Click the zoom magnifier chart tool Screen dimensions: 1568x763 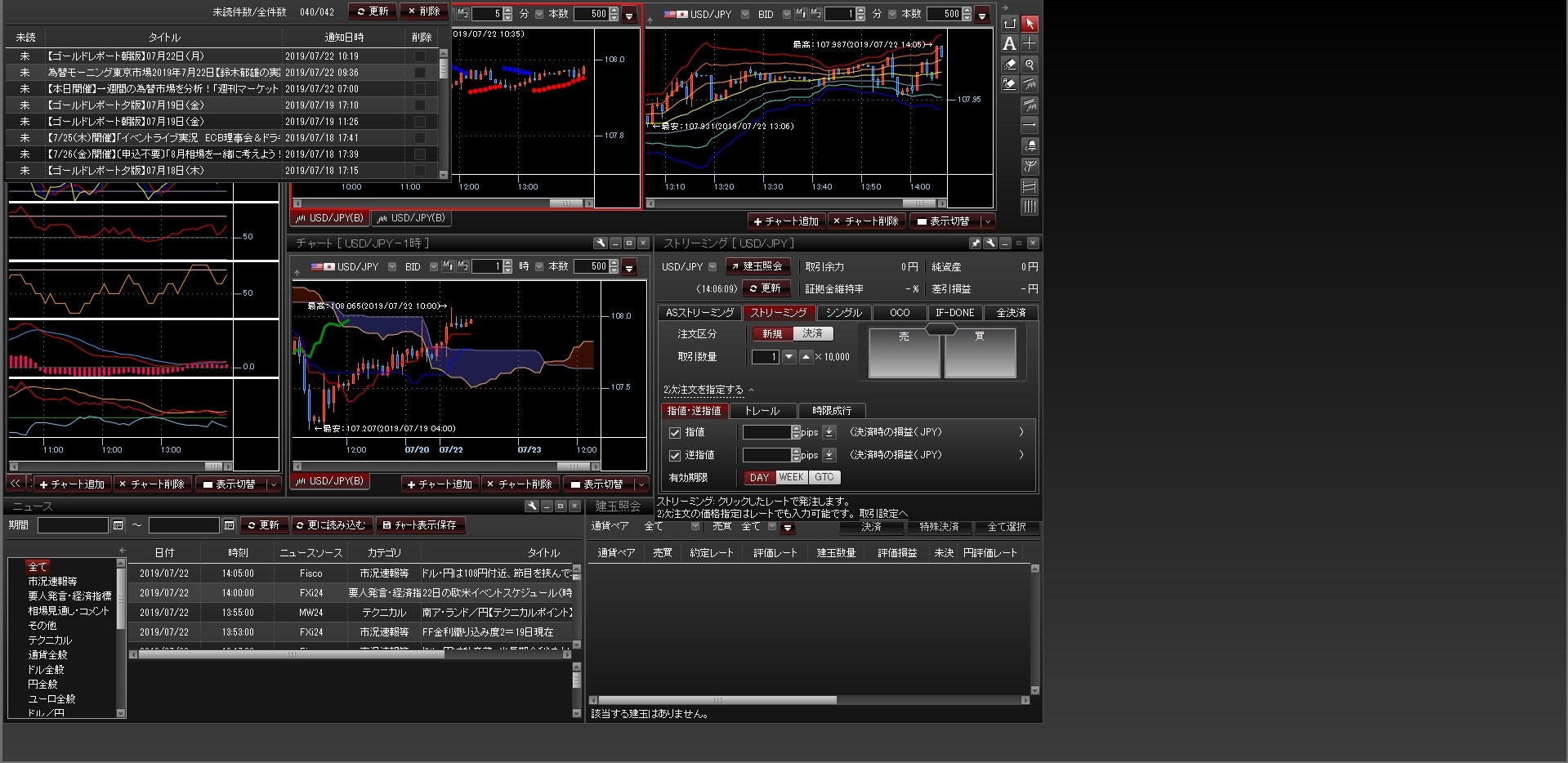(1030, 65)
